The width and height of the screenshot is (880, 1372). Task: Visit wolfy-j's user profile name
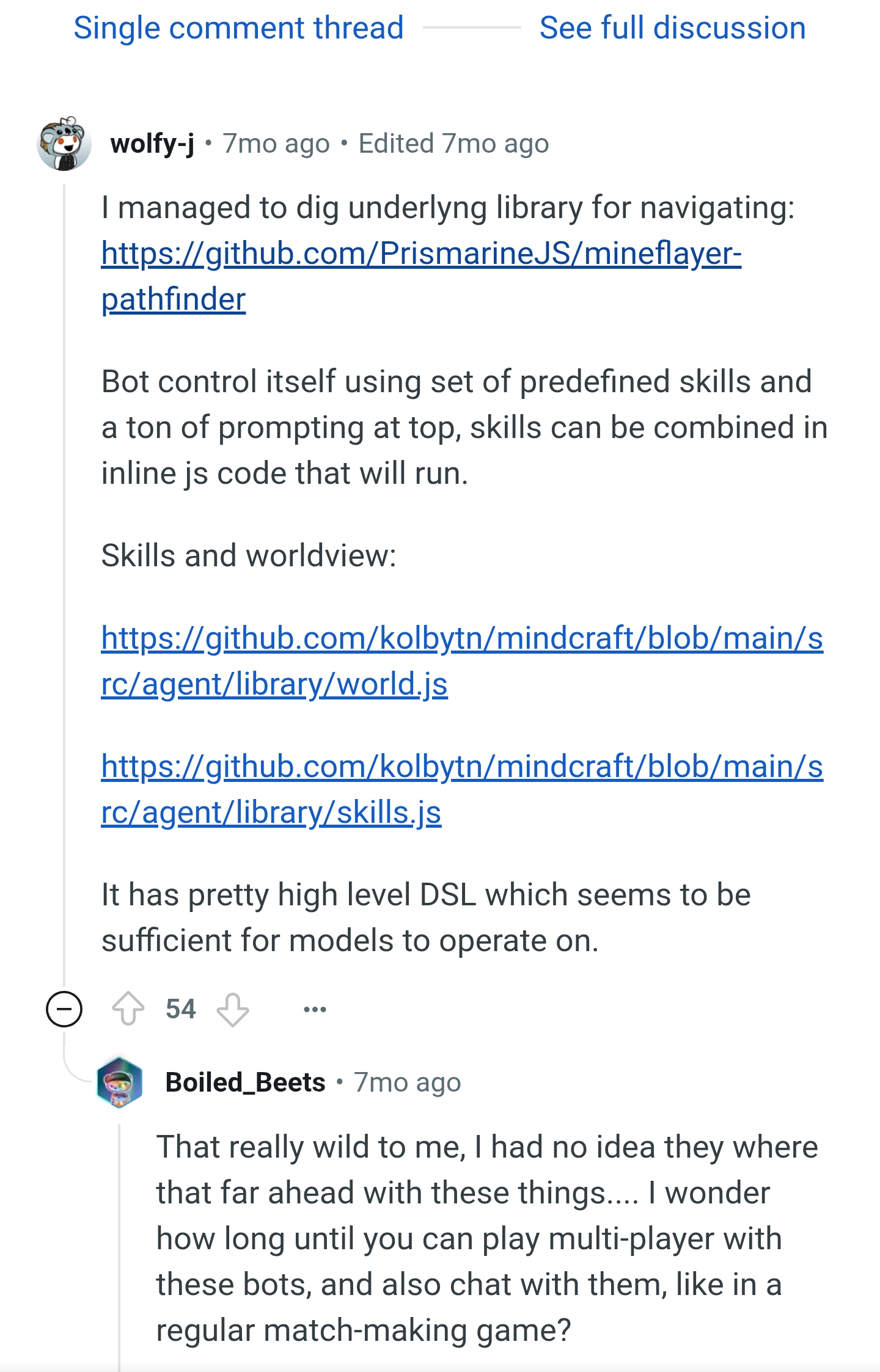[x=152, y=144]
